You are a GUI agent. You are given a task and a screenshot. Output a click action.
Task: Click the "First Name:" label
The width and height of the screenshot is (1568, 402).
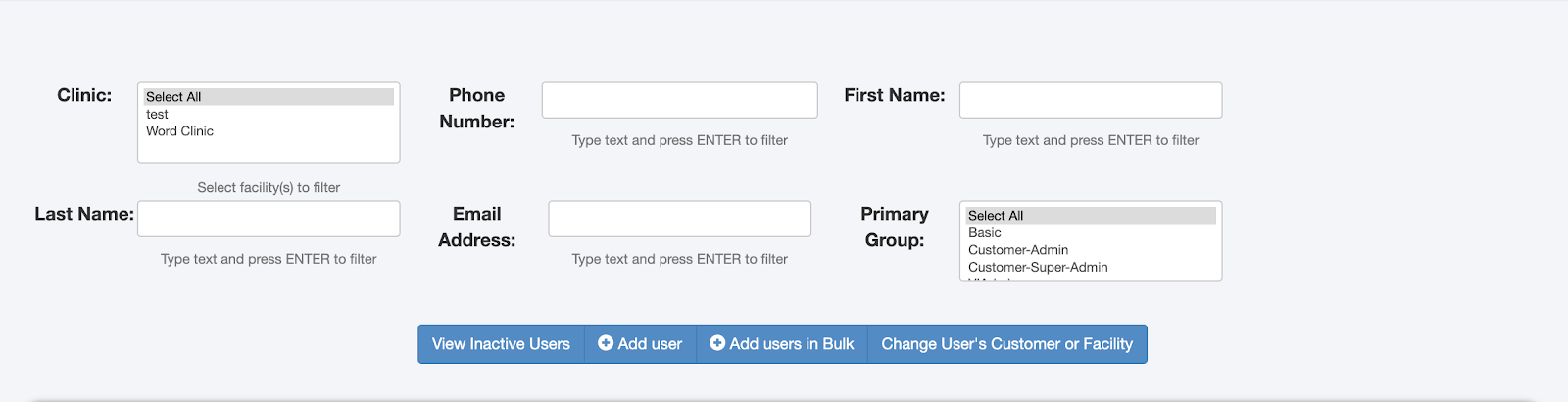click(x=895, y=95)
